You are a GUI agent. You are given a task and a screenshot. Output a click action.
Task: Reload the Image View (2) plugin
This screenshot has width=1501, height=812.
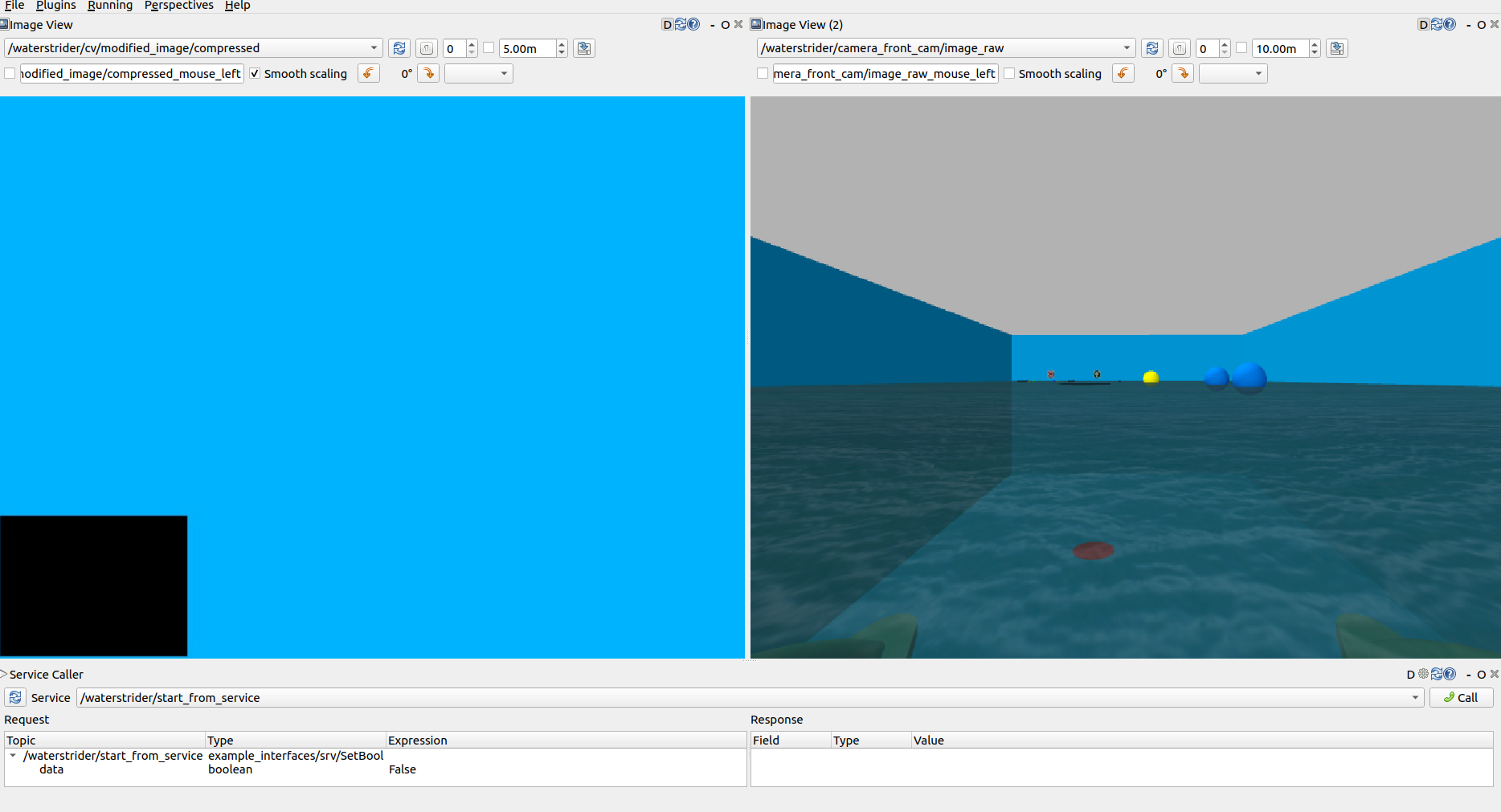[x=1437, y=24]
